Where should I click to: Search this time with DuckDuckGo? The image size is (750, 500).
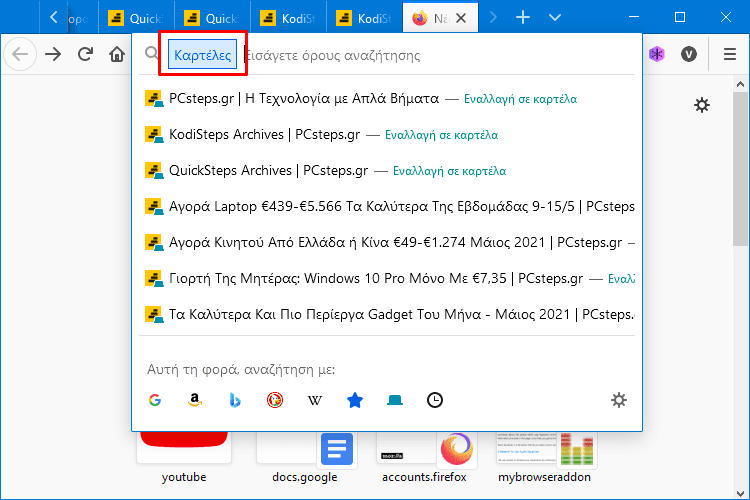coord(275,400)
